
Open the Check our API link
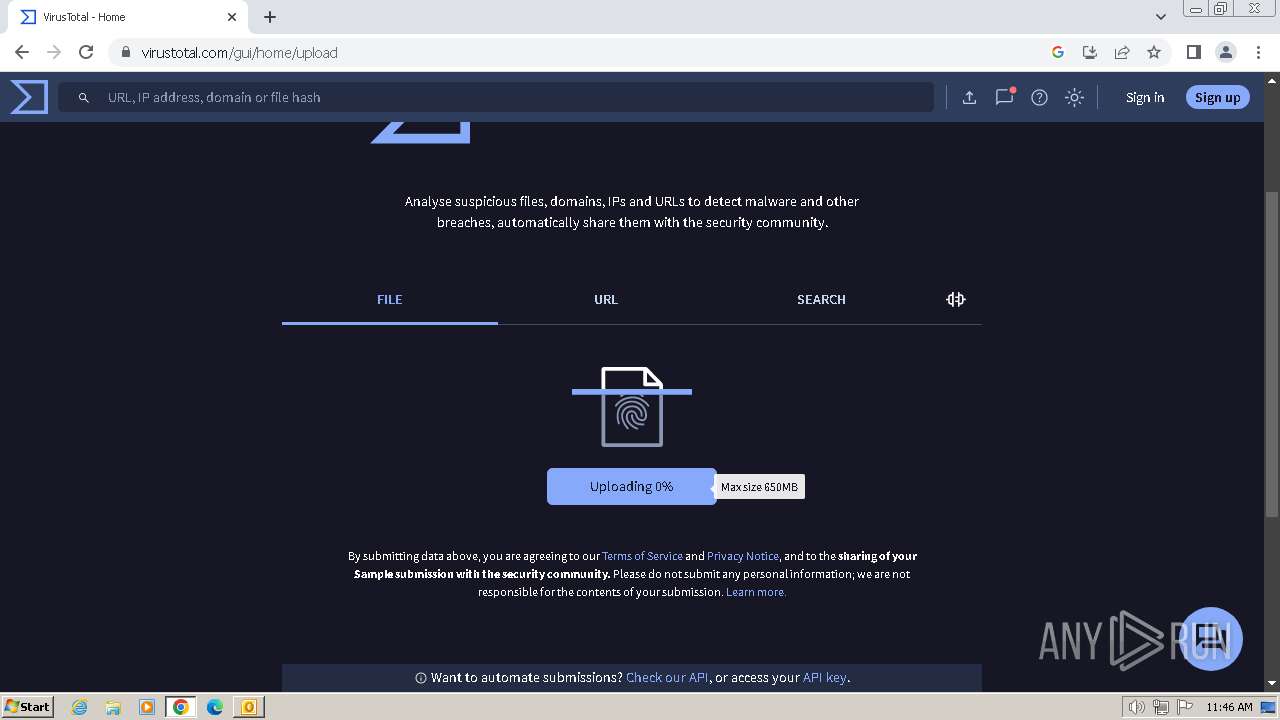(x=667, y=677)
